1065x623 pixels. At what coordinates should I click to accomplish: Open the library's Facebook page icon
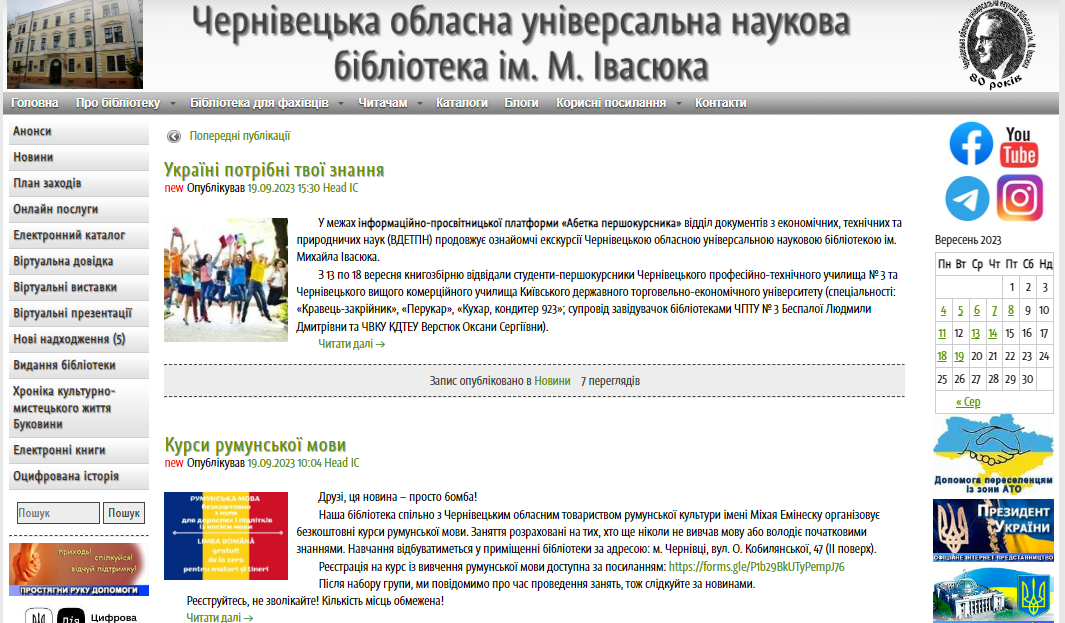[x=970, y=144]
